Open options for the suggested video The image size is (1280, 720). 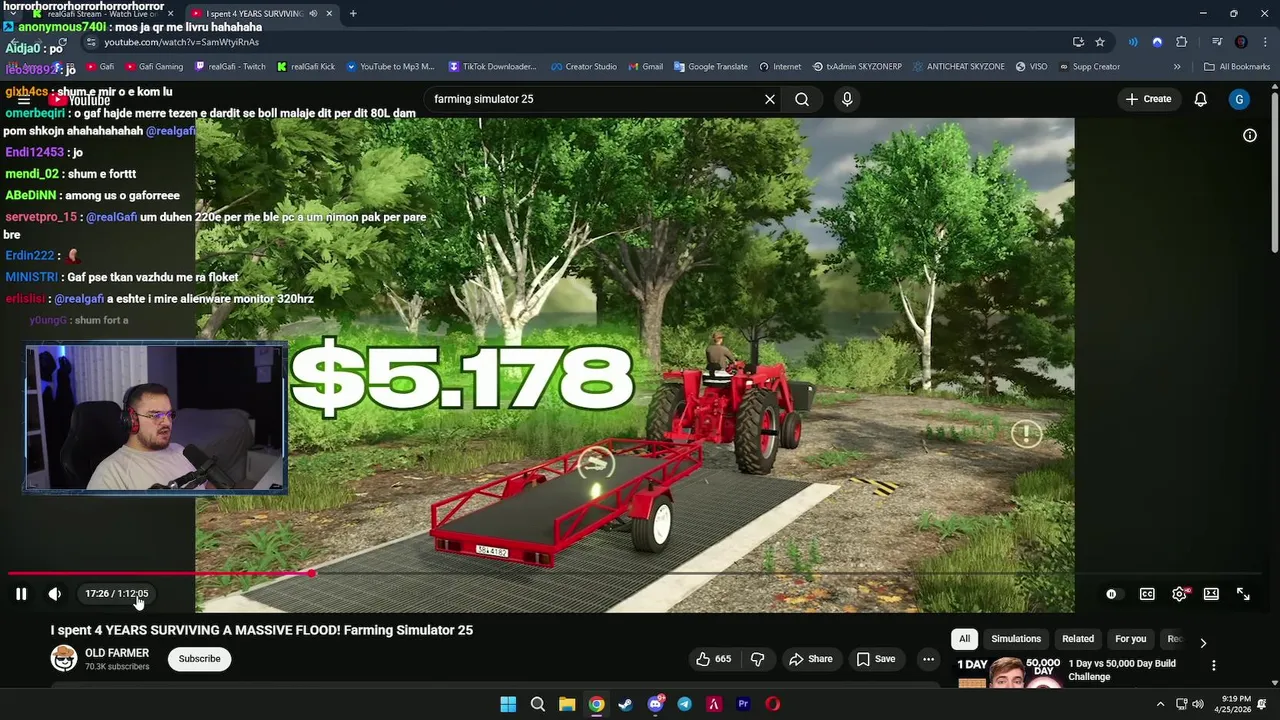click(x=1214, y=666)
